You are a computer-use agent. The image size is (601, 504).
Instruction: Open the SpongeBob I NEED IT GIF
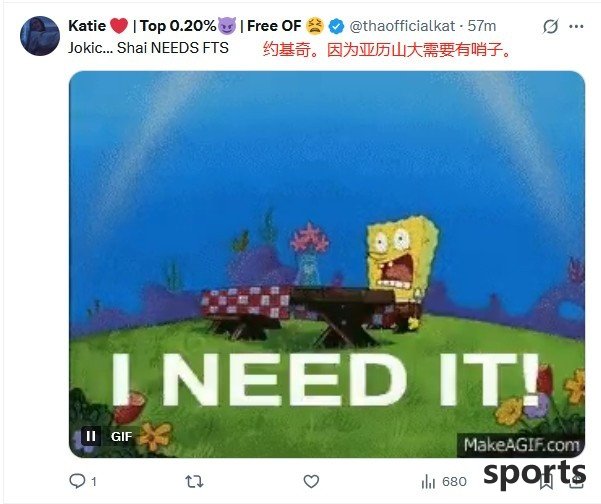coord(327,264)
